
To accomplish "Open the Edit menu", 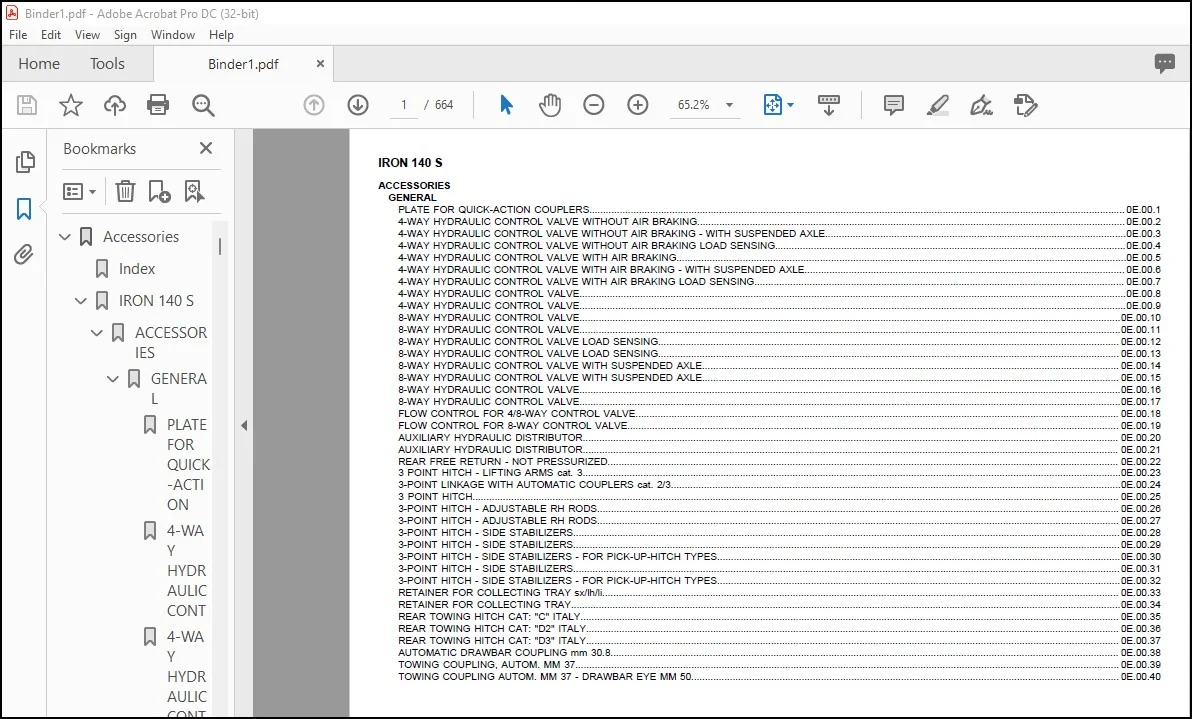I will (51, 35).
